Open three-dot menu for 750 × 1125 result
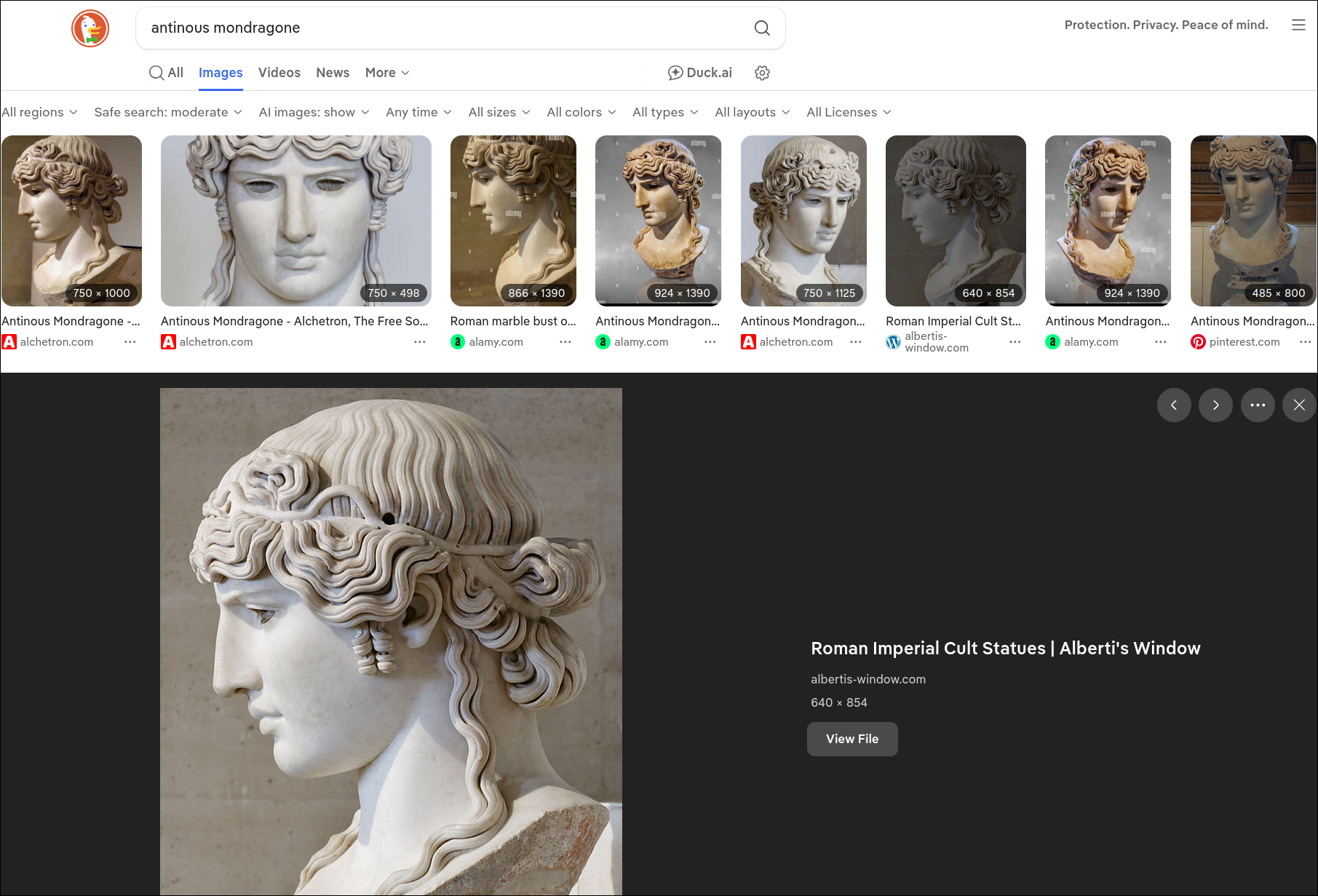The image size is (1318, 896). point(856,342)
